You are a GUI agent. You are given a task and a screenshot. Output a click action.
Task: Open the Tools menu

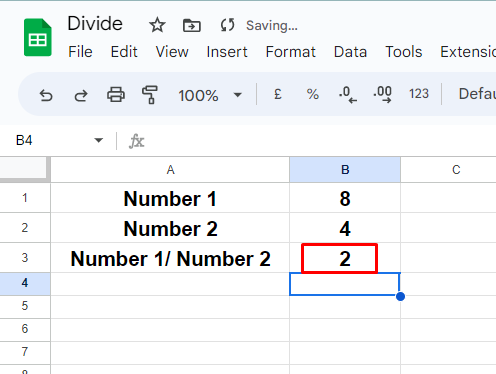pos(404,52)
